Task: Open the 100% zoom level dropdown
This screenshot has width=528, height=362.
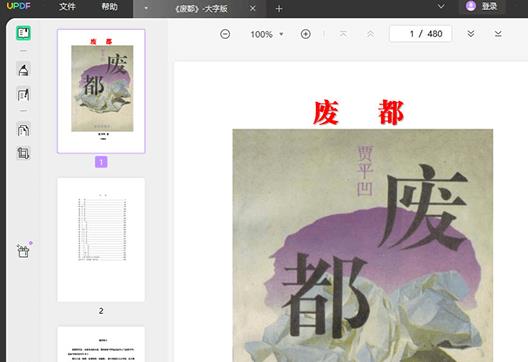Action: click(x=267, y=34)
